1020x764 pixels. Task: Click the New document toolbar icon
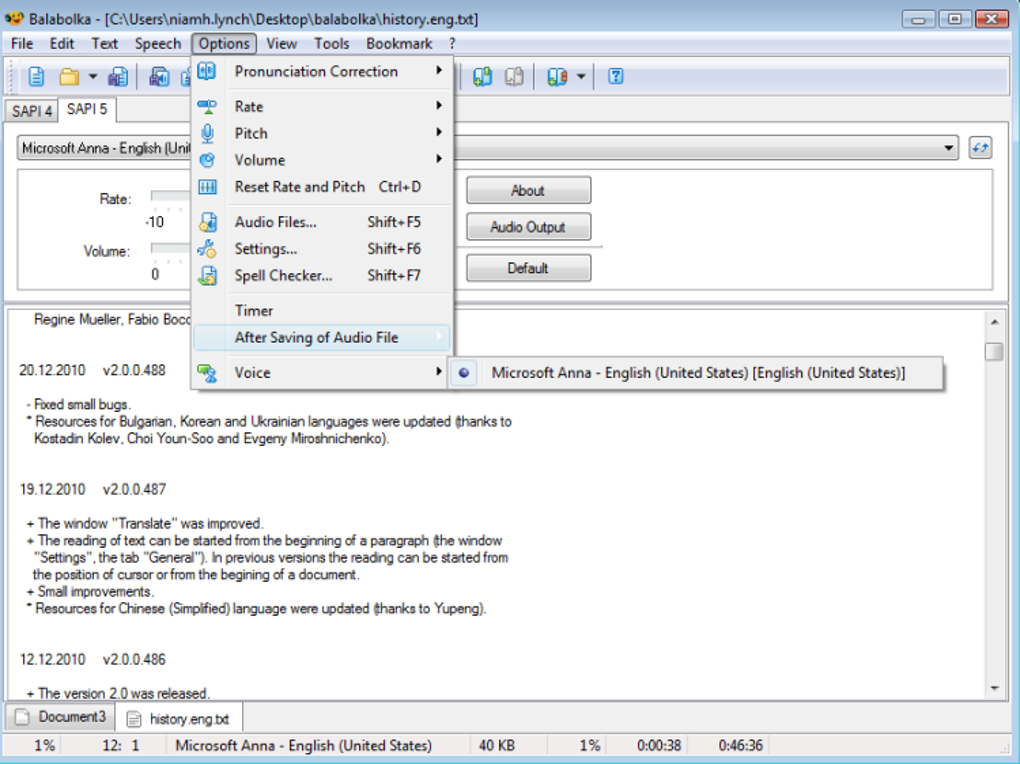[x=36, y=77]
